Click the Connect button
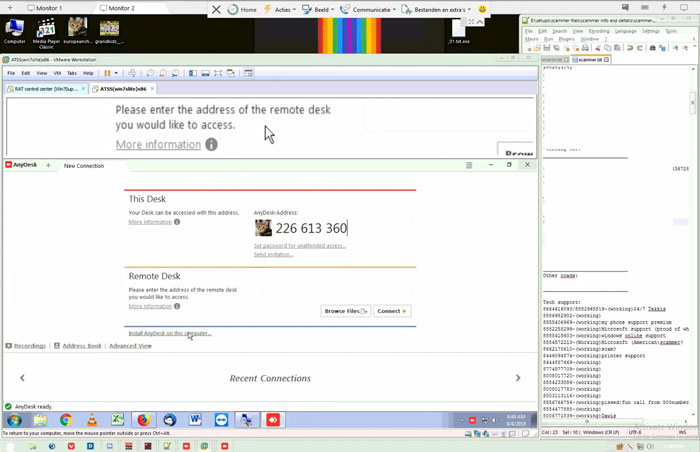 coord(392,311)
